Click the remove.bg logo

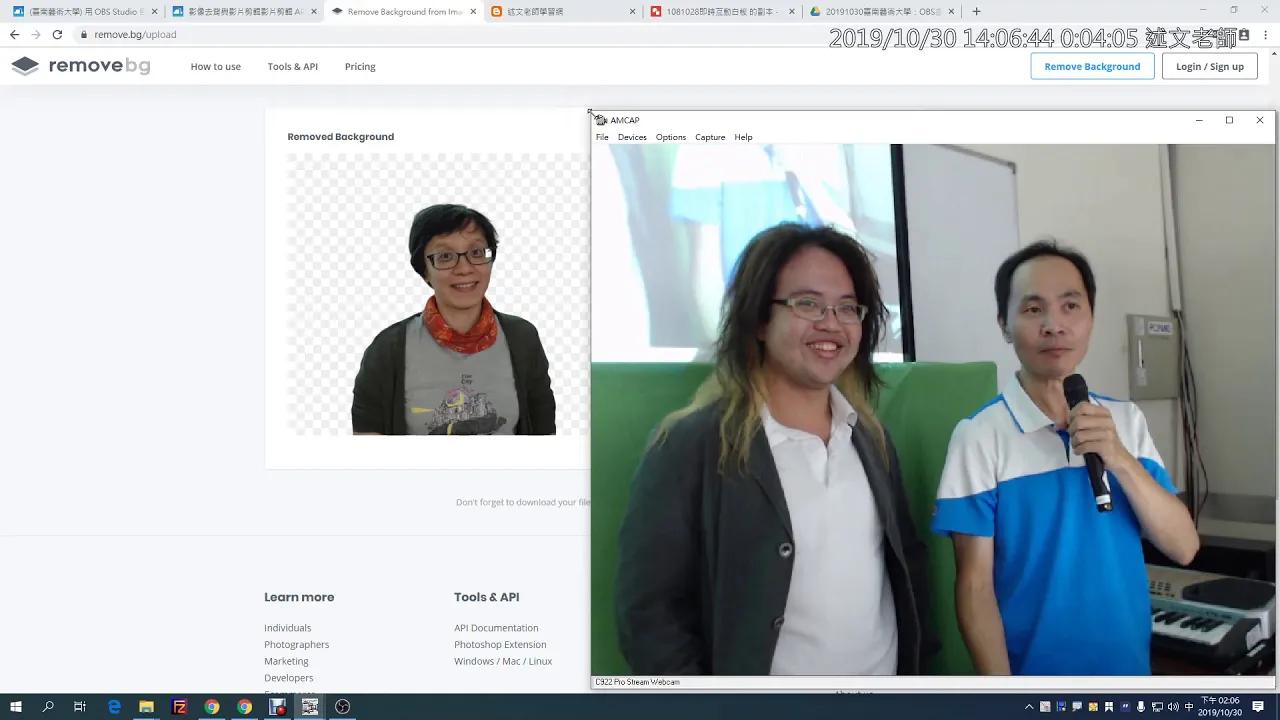click(x=81, y=66)
